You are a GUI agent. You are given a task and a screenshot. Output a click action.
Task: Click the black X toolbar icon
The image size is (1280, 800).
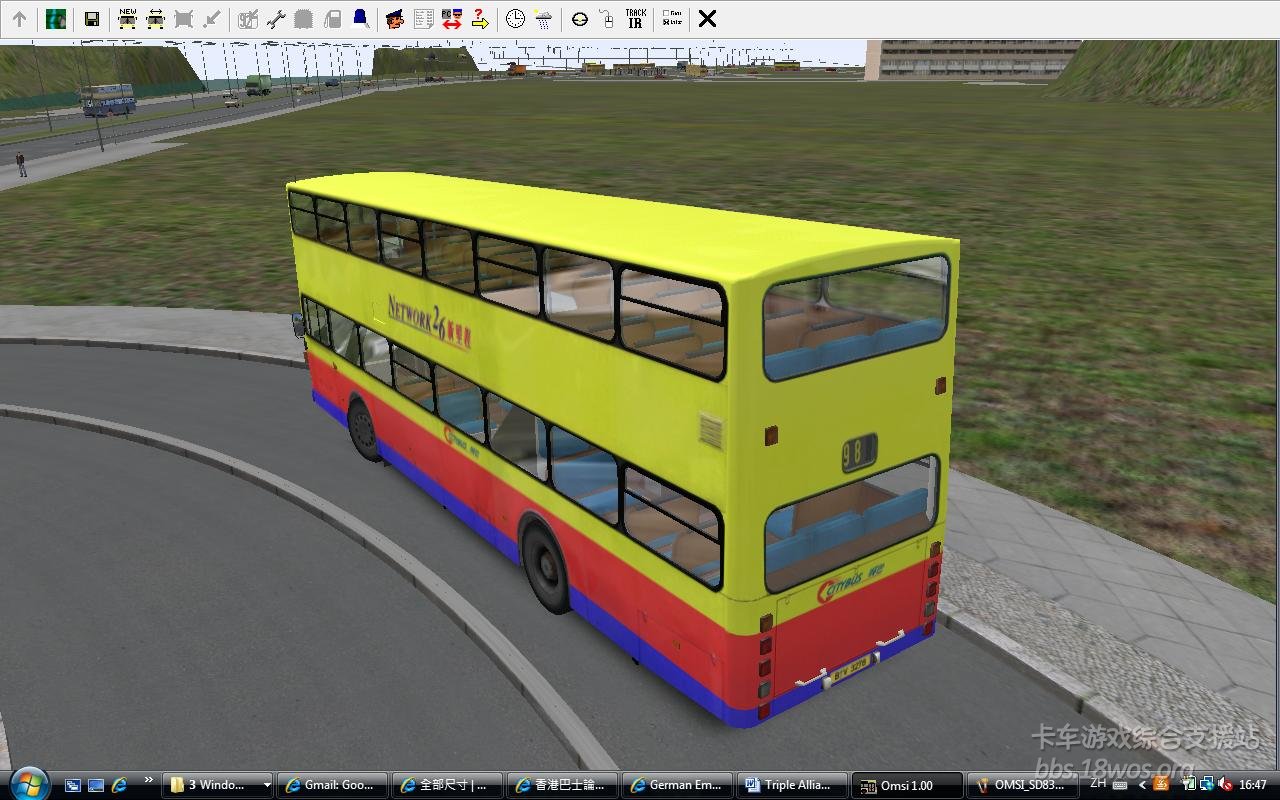(707, 19)
